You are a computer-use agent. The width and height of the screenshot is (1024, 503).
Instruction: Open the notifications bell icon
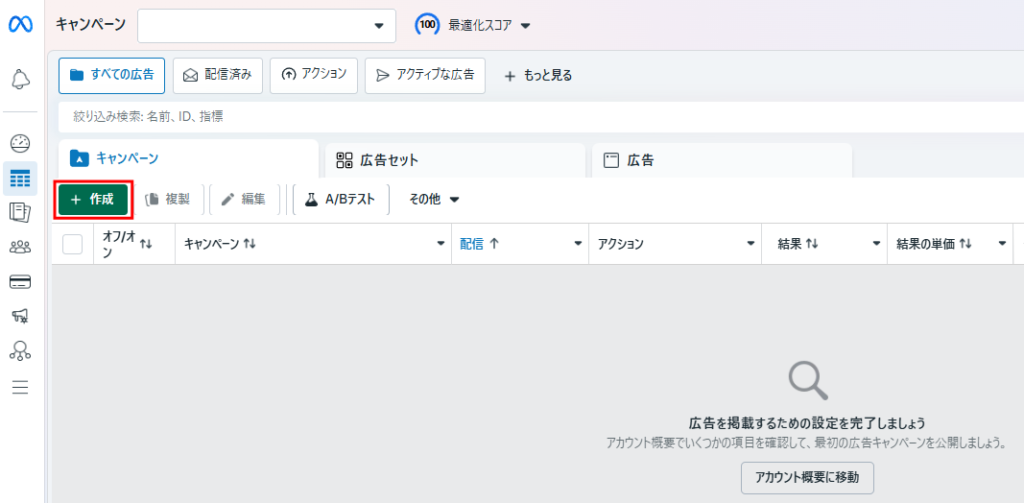[20, 79]
